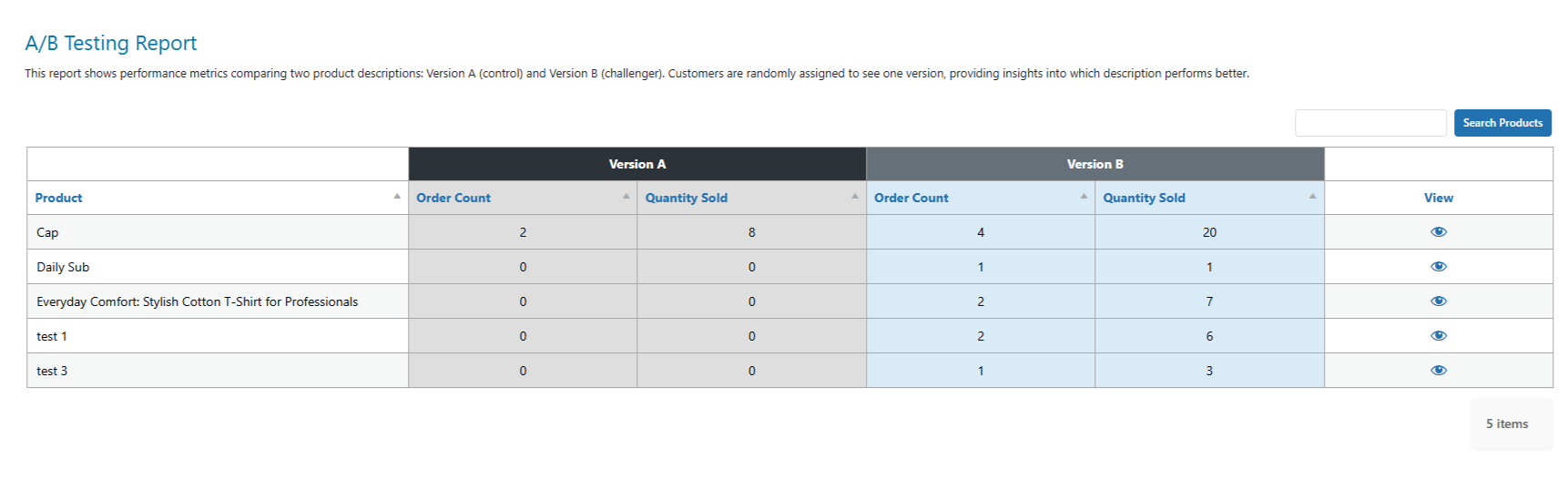Sort Version A Quantity Sold arrow

coord(855,196)
